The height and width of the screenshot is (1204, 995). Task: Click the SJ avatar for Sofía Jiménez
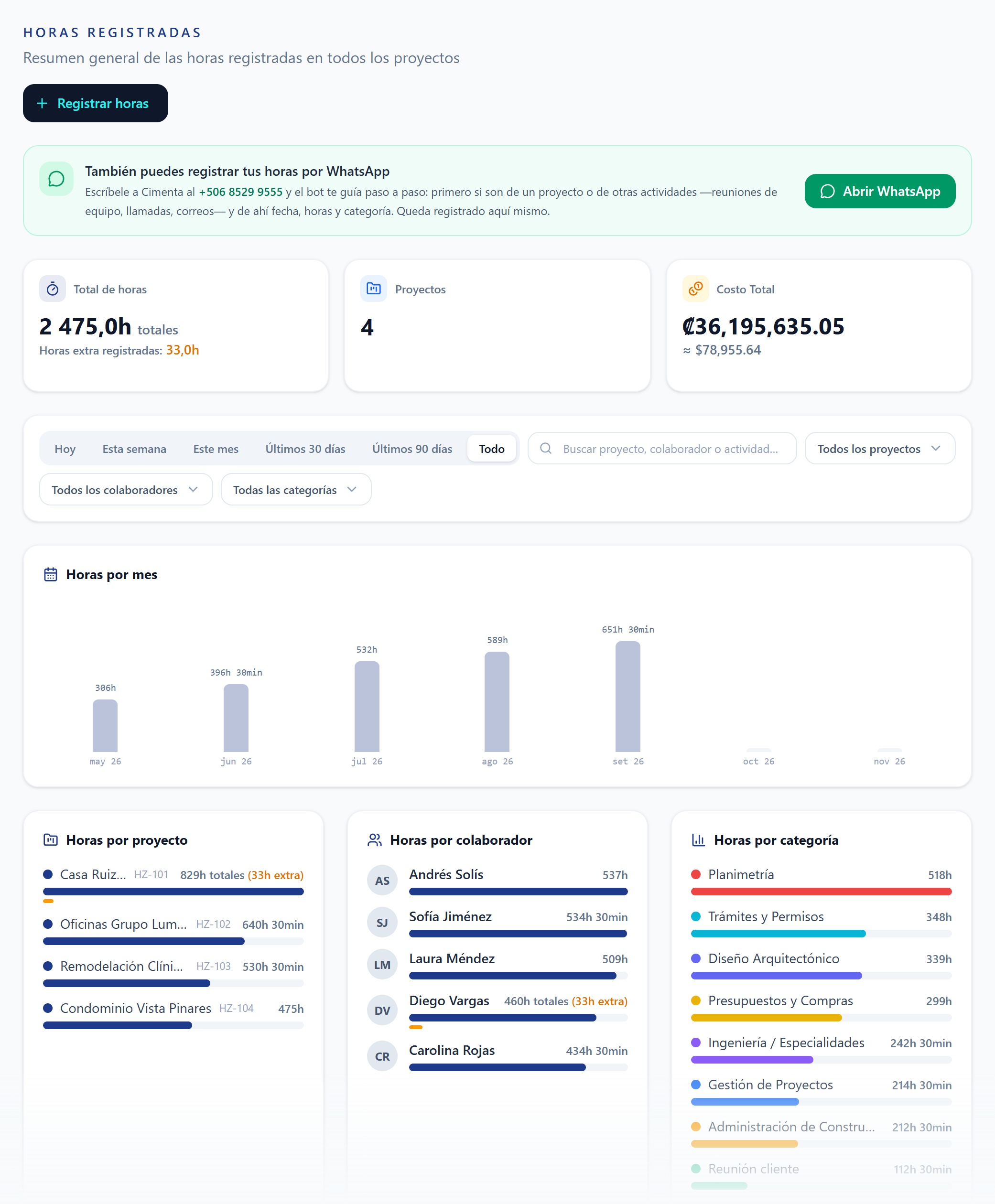[x=382, y=922]
